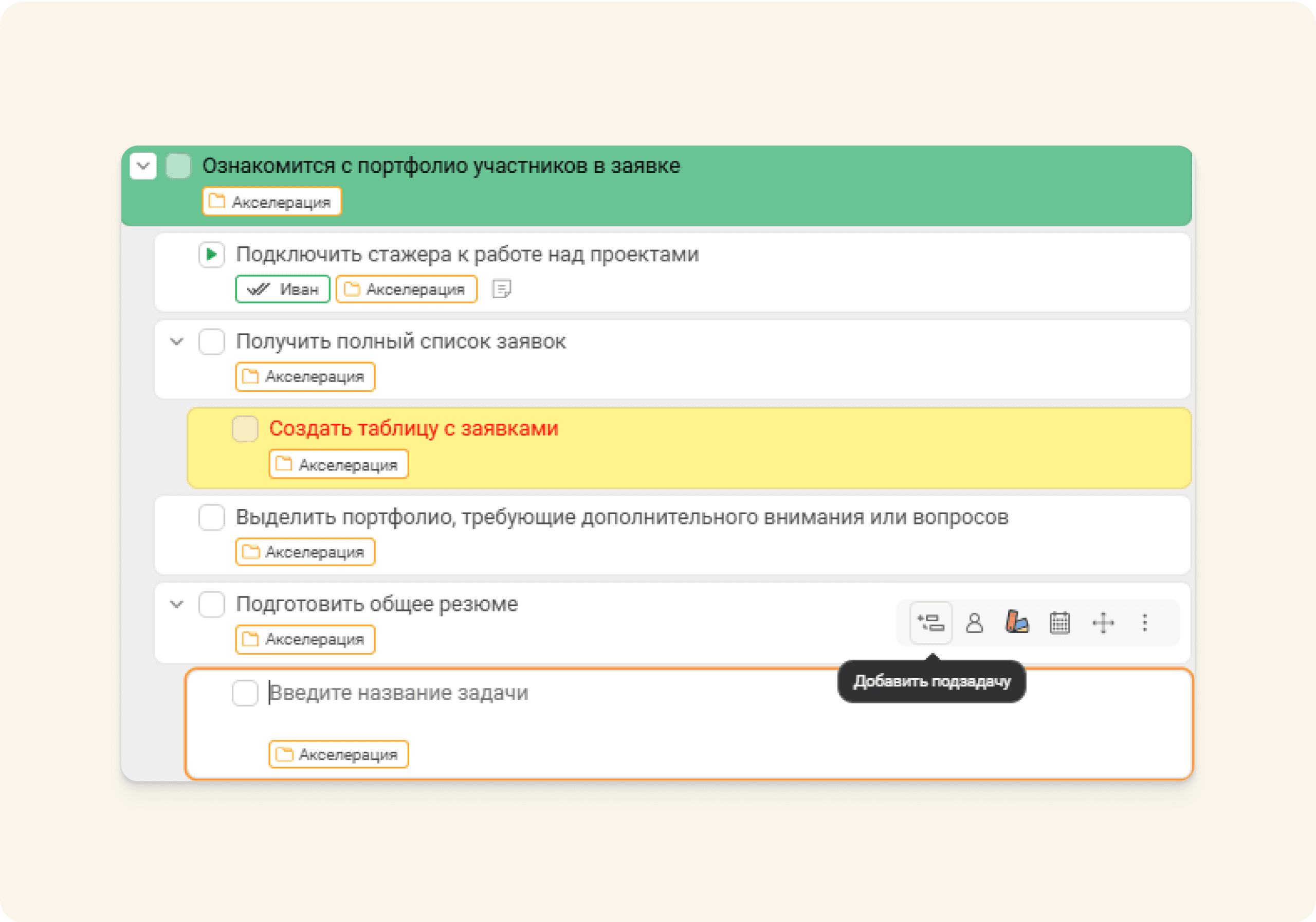
Task: Click the Добавить подзадачу tooltip
Action: point(931,682)
